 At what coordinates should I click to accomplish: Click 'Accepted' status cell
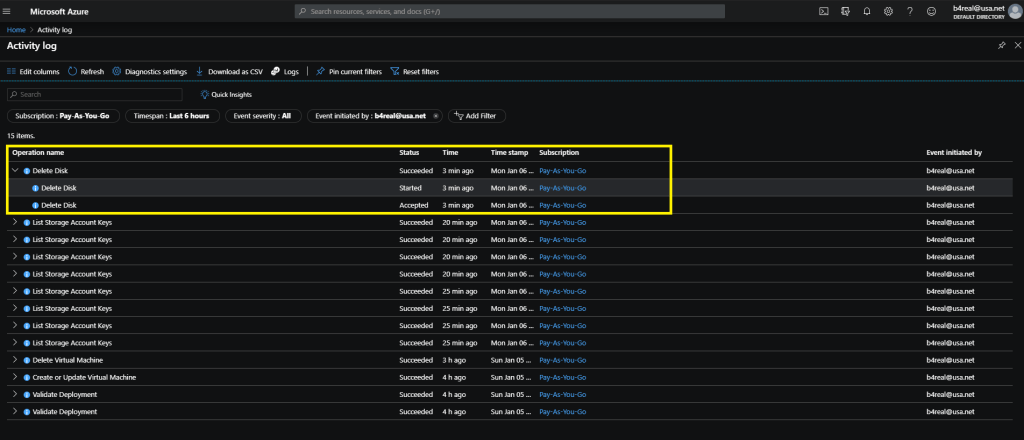point(414,205)
